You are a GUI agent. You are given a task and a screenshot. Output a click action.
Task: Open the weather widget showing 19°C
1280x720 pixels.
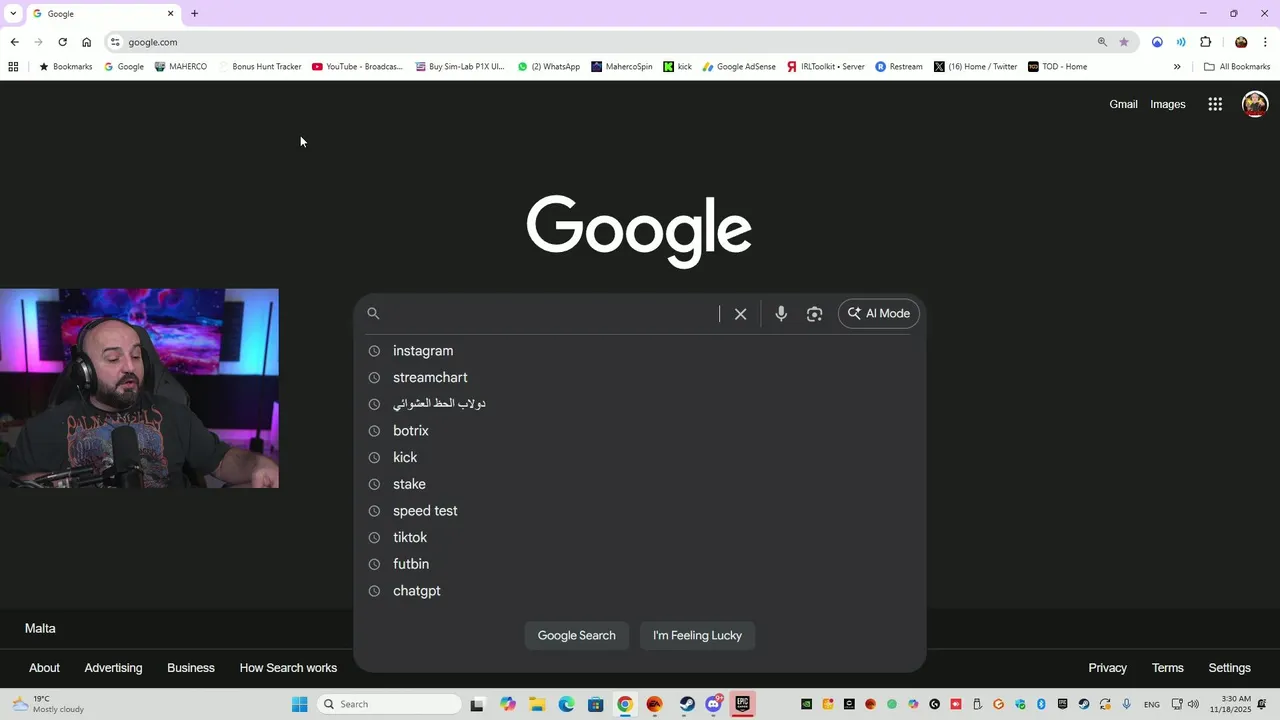point(47,704)
